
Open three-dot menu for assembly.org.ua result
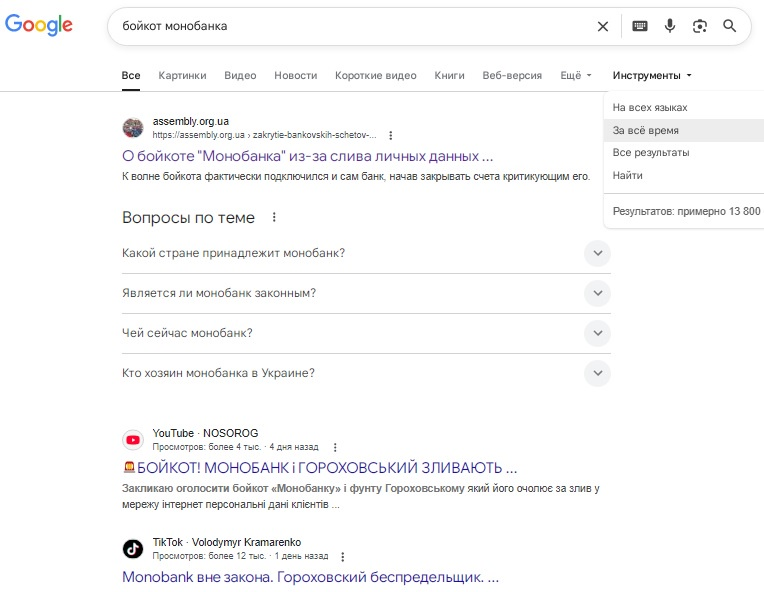(x=391, y=135)
